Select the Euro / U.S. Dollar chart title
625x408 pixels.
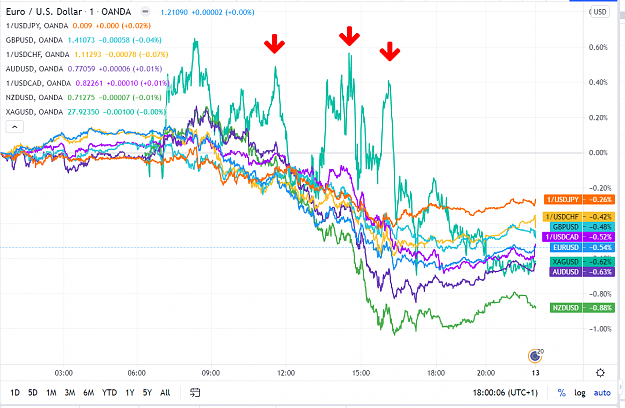point(68,12)
